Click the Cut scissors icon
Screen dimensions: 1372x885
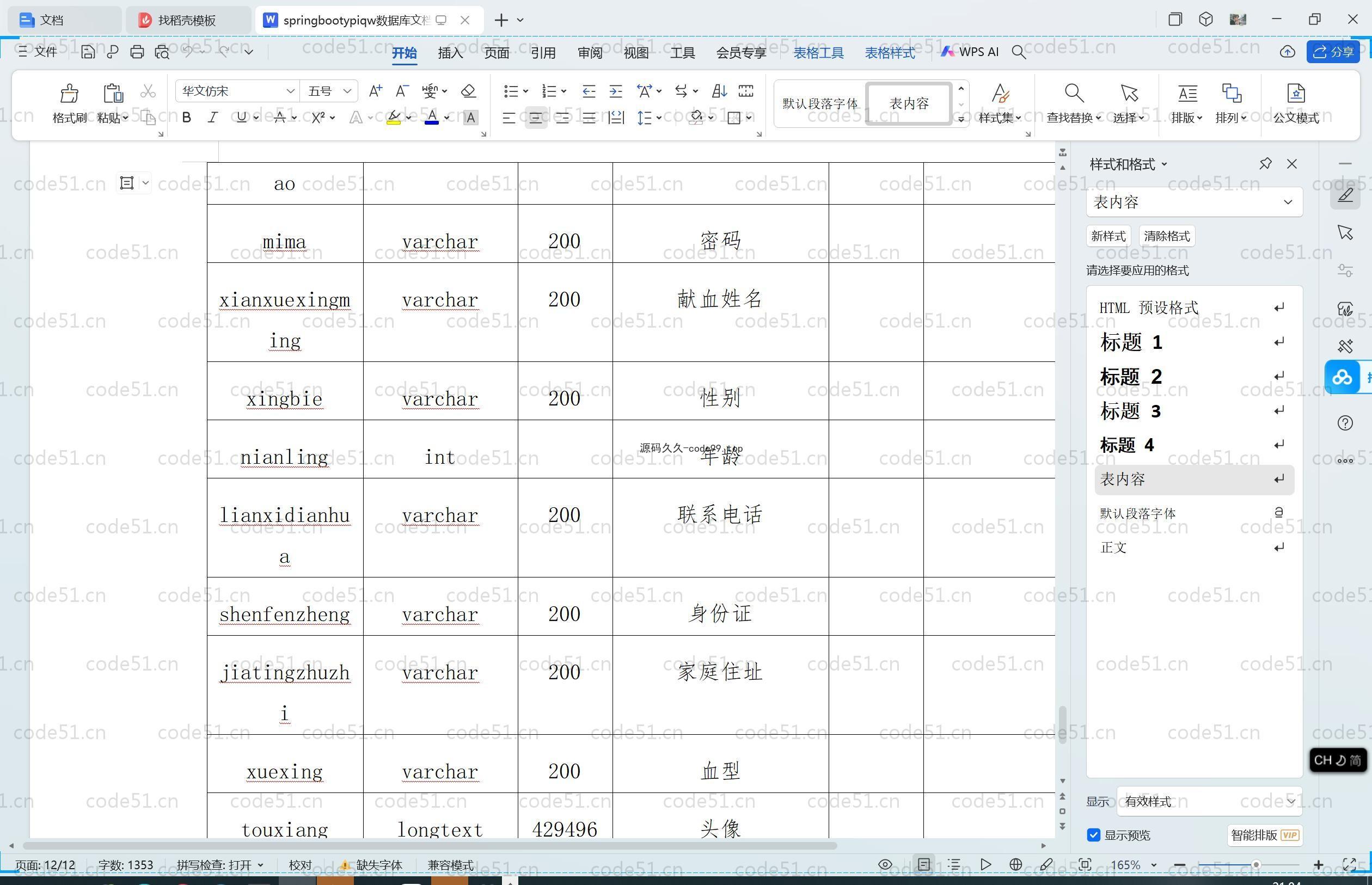(x=148, y=91)
